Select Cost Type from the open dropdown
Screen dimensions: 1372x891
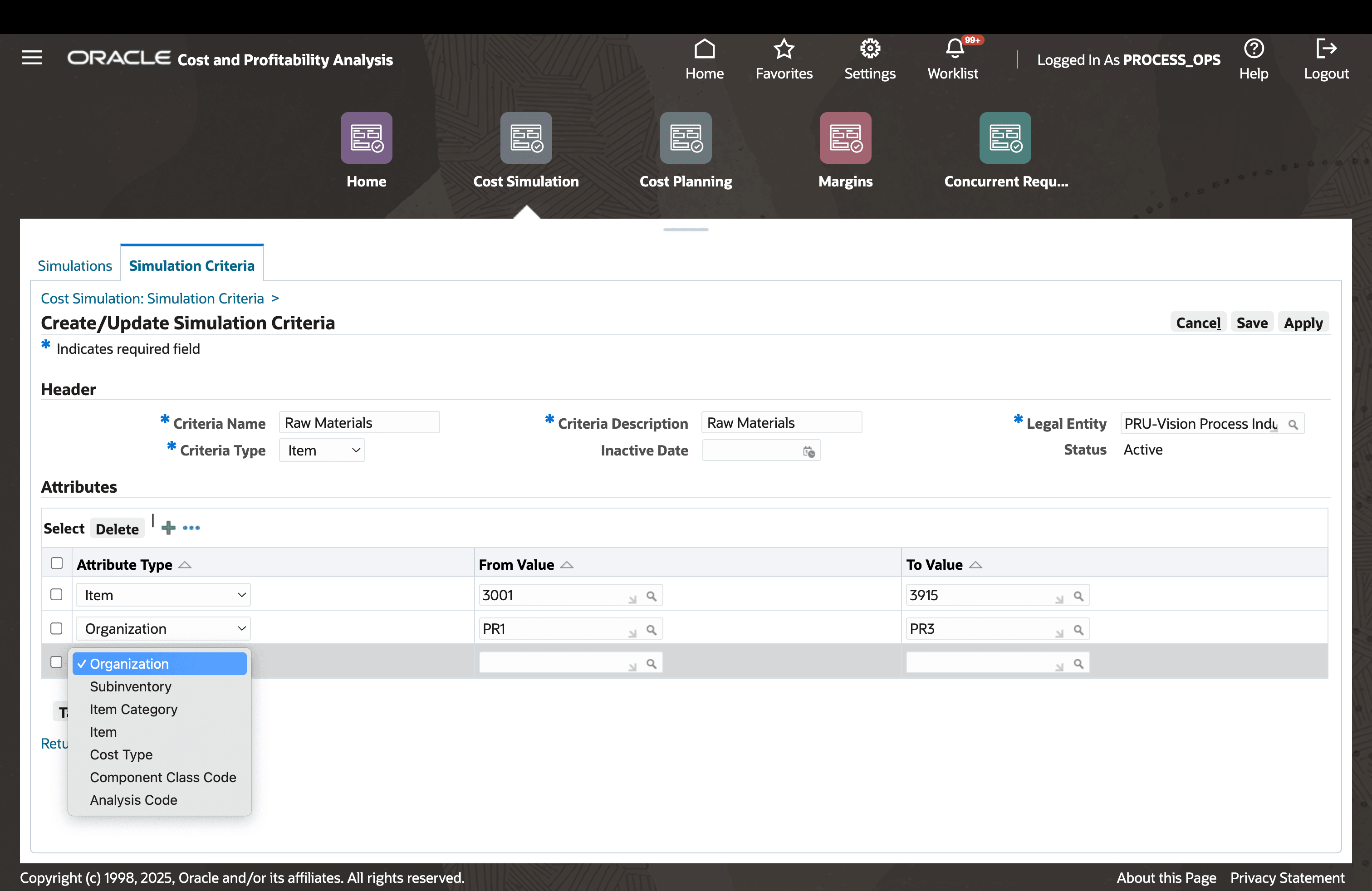(x=121, y=754)
